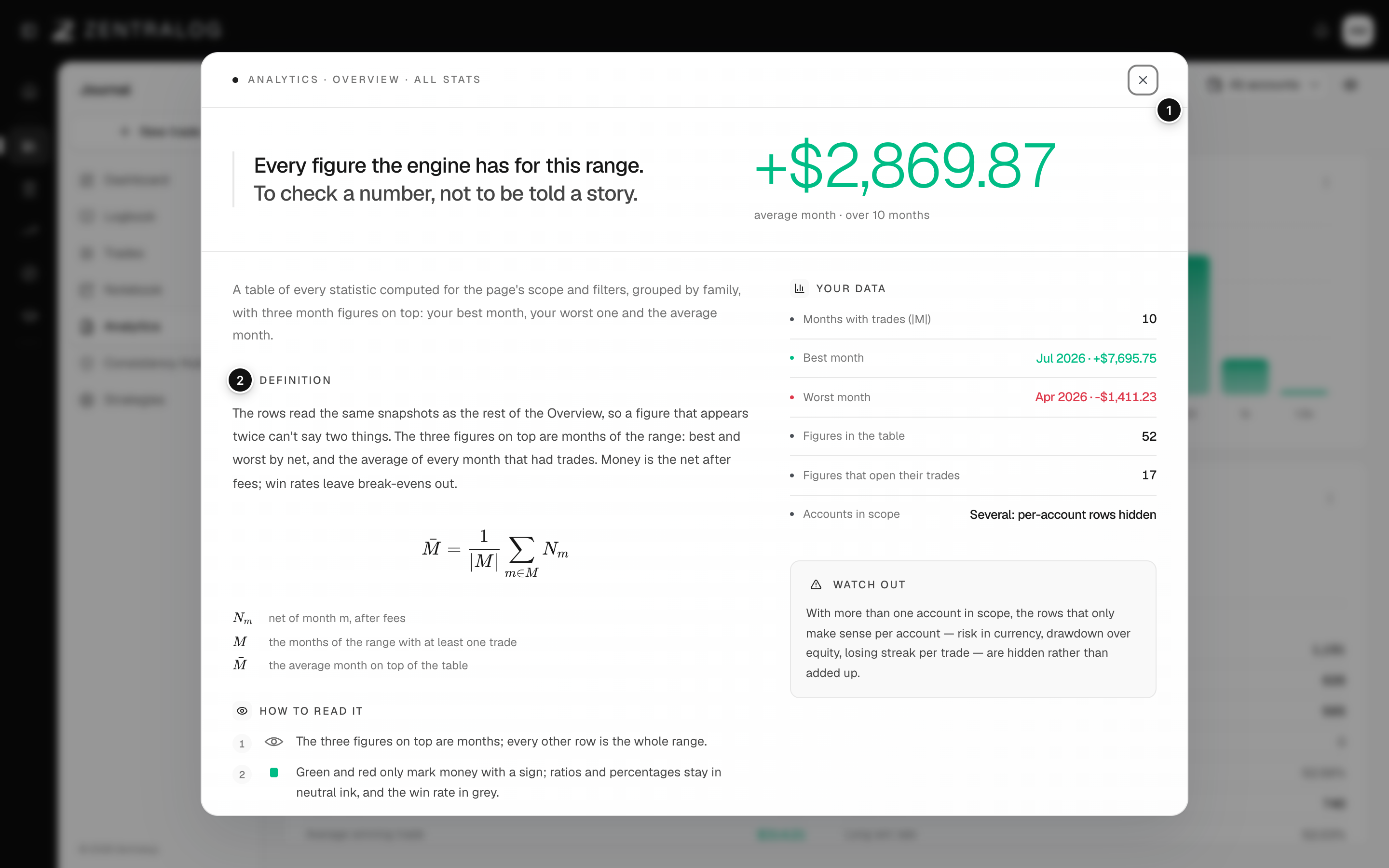Click the 'Accounts in scope' label
This screenshot has height=868, width=1389.
click(x=851, y=514)
